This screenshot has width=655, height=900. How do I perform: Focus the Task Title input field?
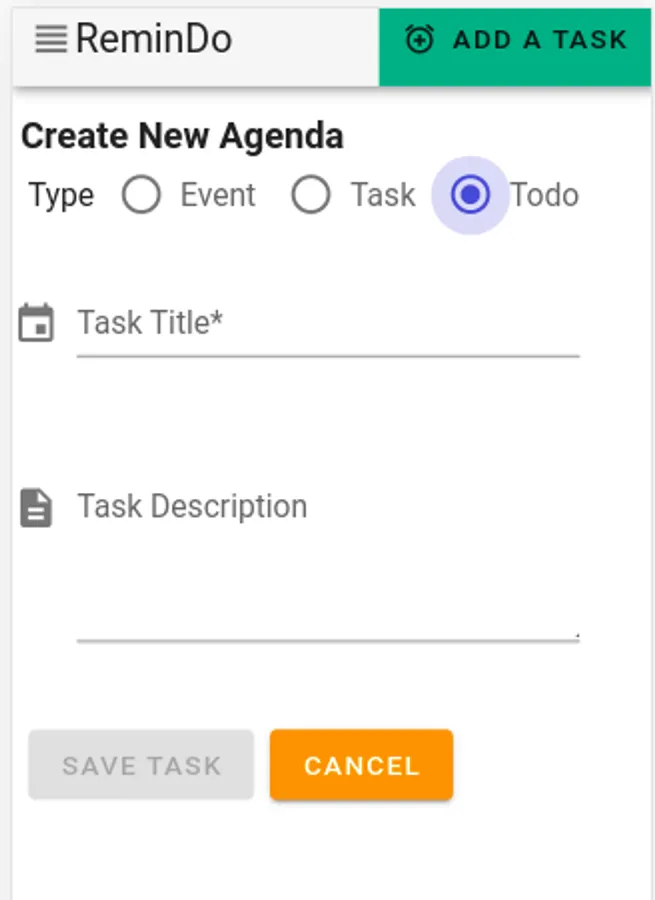tap(328, 324)
